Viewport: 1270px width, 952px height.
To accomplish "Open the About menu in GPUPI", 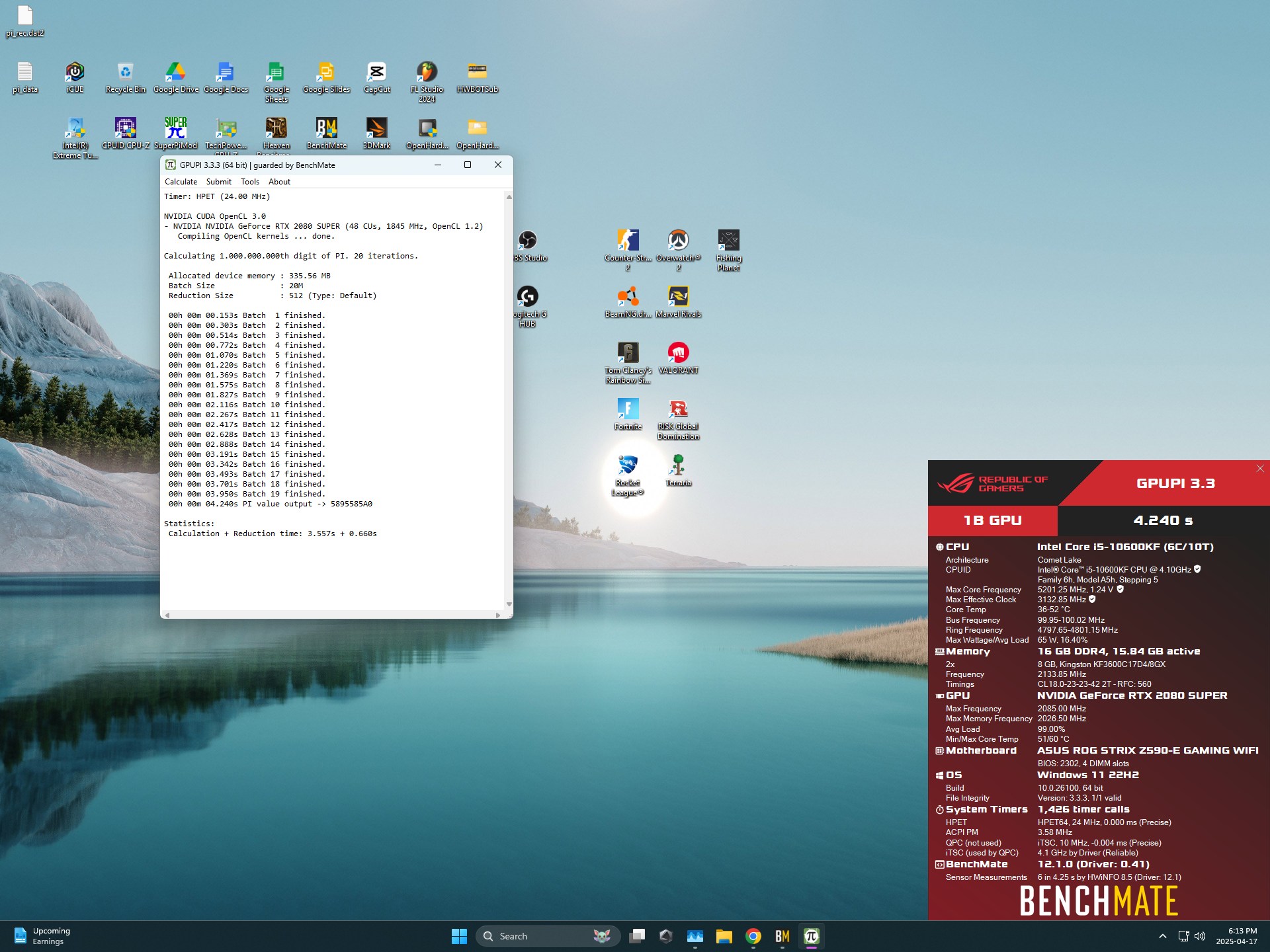I will 279,182.
